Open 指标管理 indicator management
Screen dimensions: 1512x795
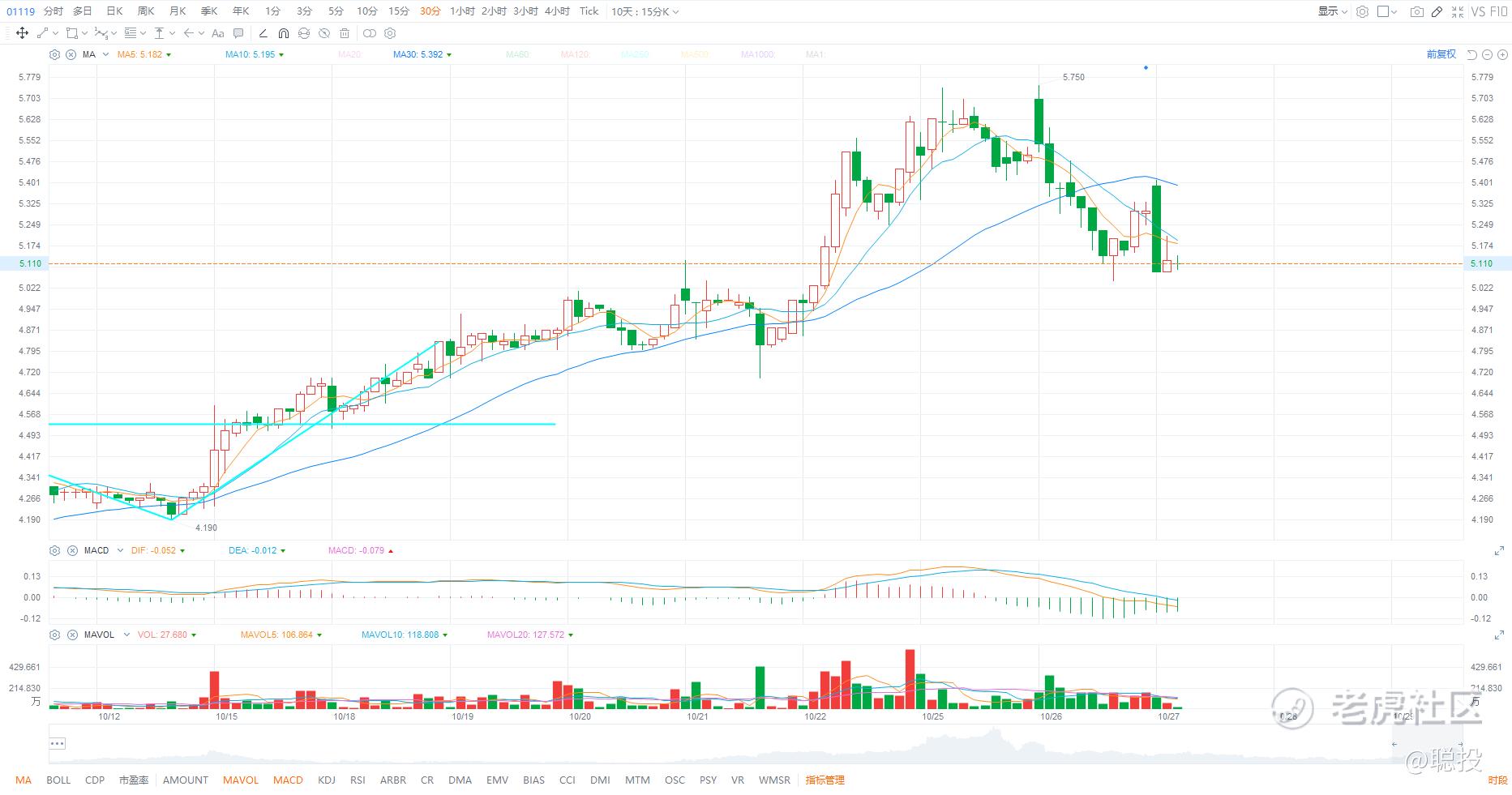point(825,780)
